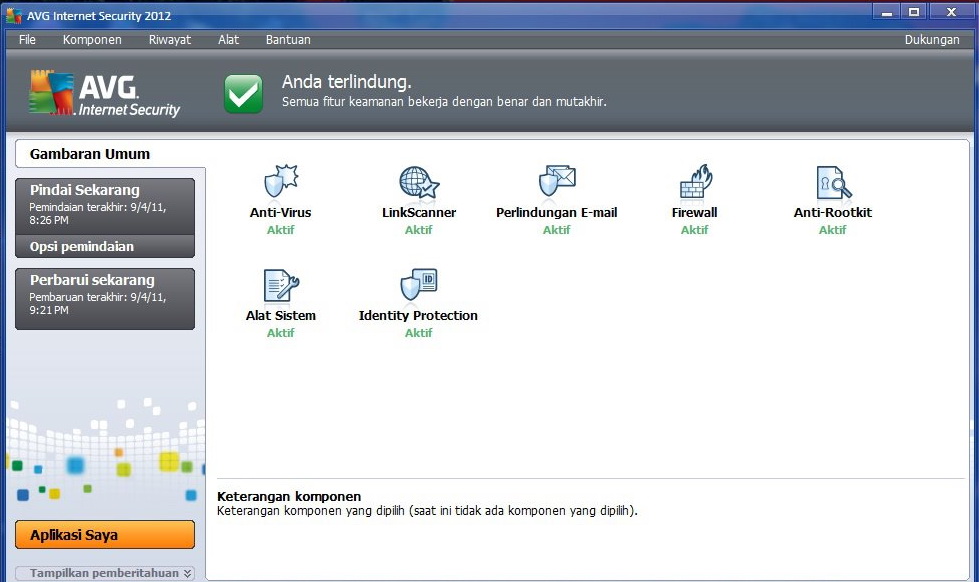
Task: Click the Firewall label text
Action: click(x=694, y=212)
